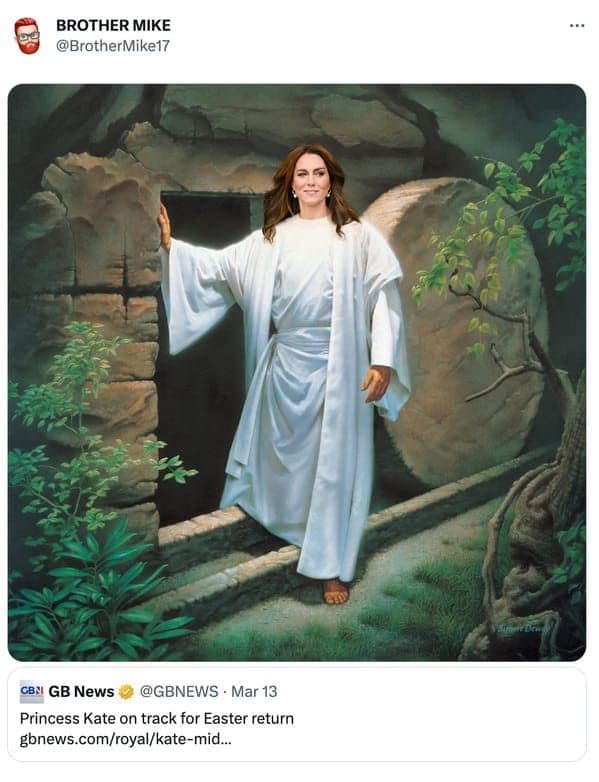Image resolution: width=599 pixels, height=782 pixels.
Task: Open the GB News account name
Action: click(x=81, y=692)
